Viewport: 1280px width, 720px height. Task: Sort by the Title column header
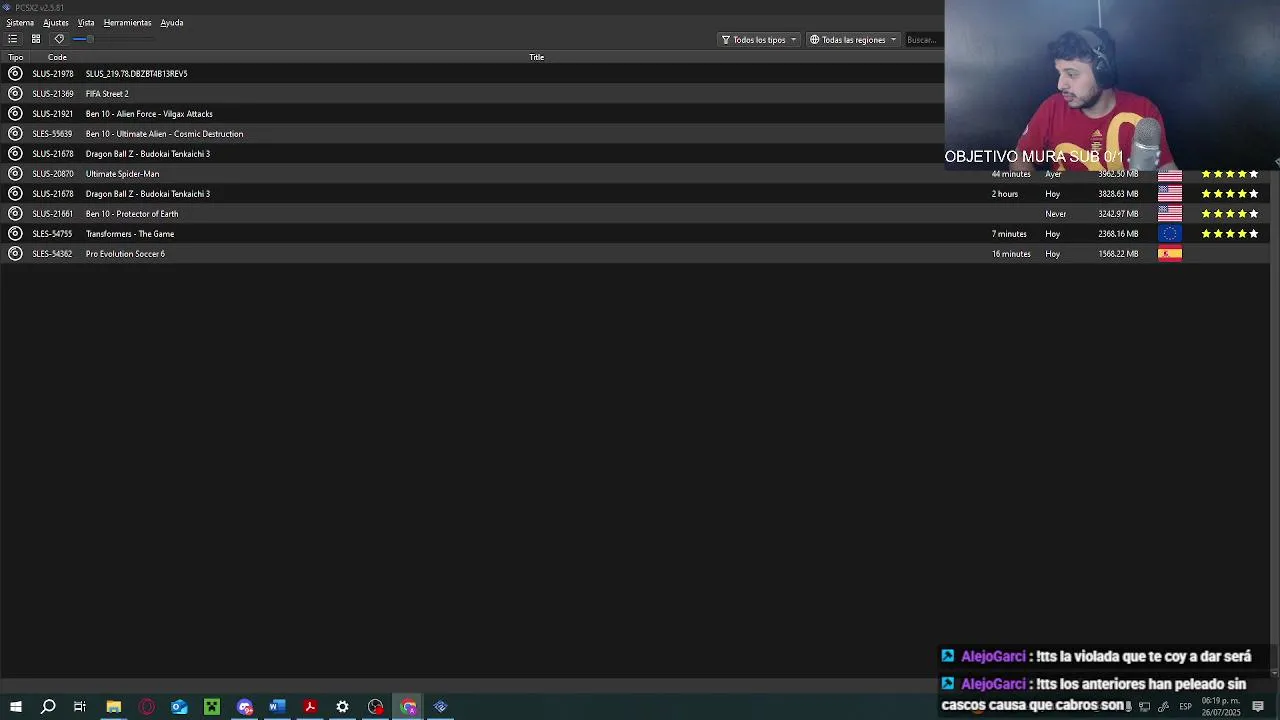coord(536,57)
